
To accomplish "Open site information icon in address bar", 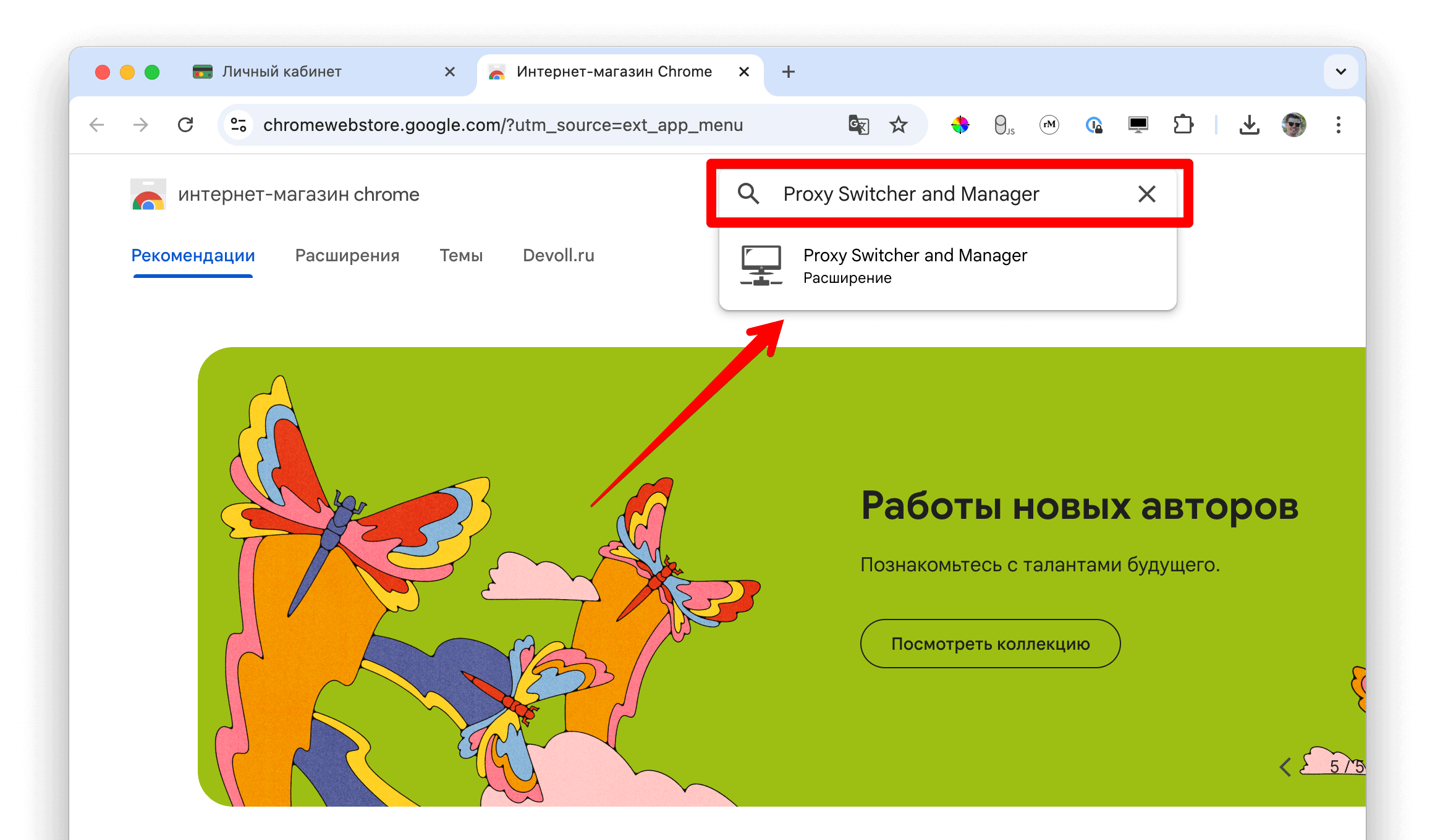I will pyautogui.click(x=239, y=125).
